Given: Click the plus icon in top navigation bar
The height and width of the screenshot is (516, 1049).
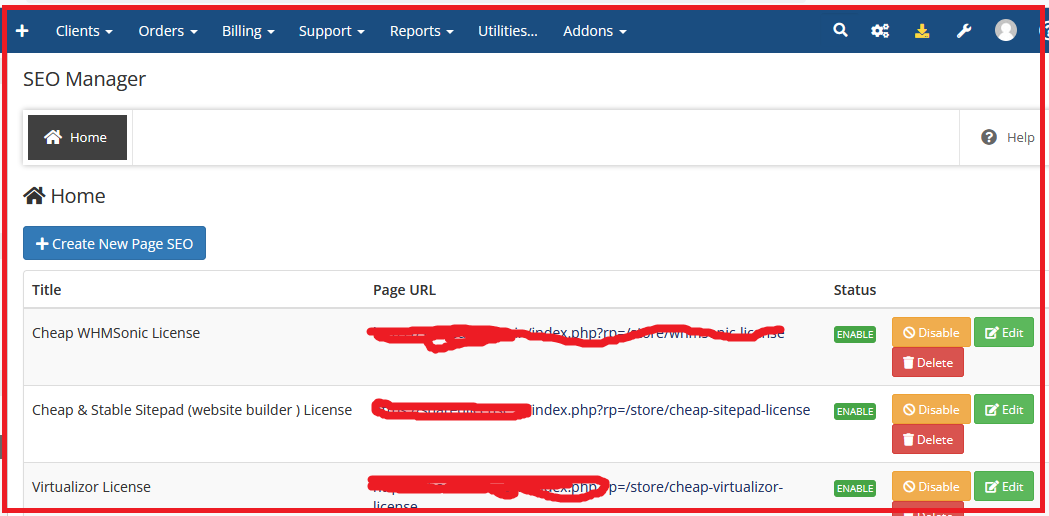Looking at the screenshot, I should pyautogui.click(x=22, y=31).
